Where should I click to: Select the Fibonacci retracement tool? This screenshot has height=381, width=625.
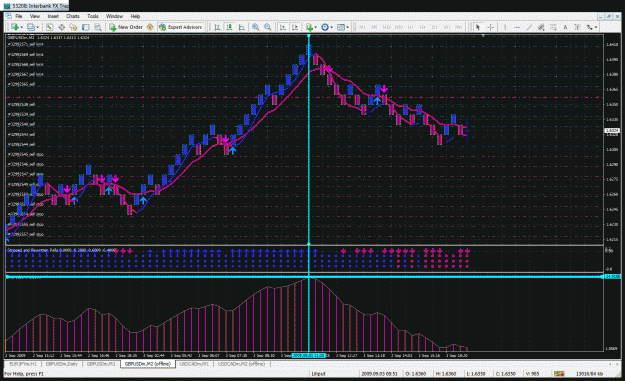pos(553,27)
